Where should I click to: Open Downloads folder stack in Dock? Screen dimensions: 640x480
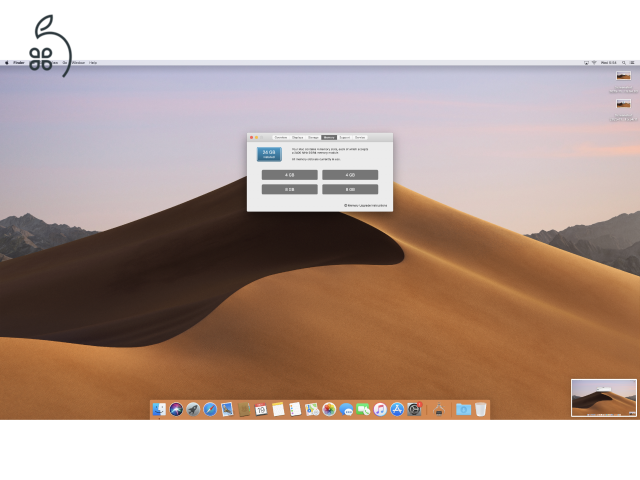pyautogui.click(x=463, y=409)
